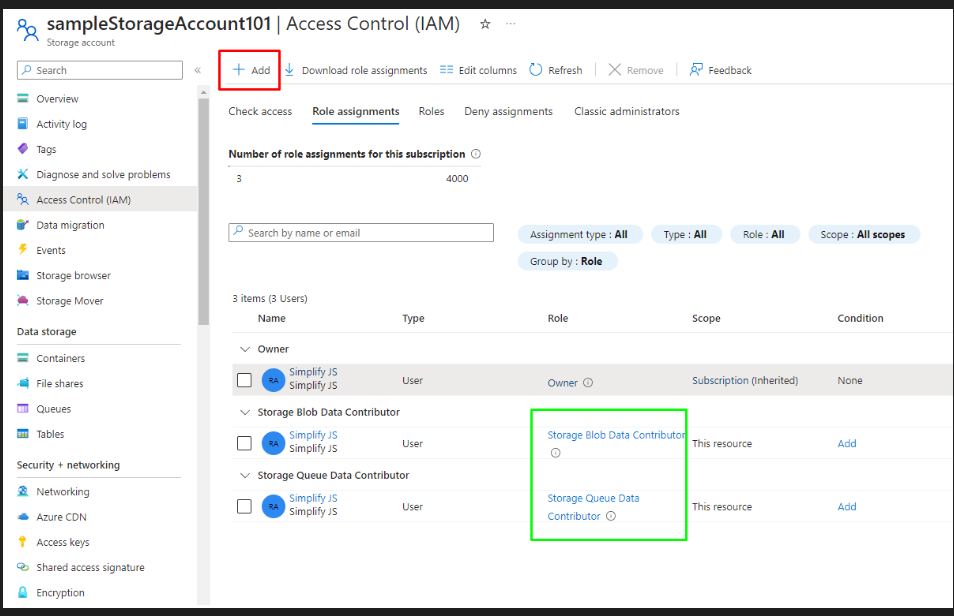Screen dimensions: 954x616
Task: Click the File shares icon
Action: [23, 383]
